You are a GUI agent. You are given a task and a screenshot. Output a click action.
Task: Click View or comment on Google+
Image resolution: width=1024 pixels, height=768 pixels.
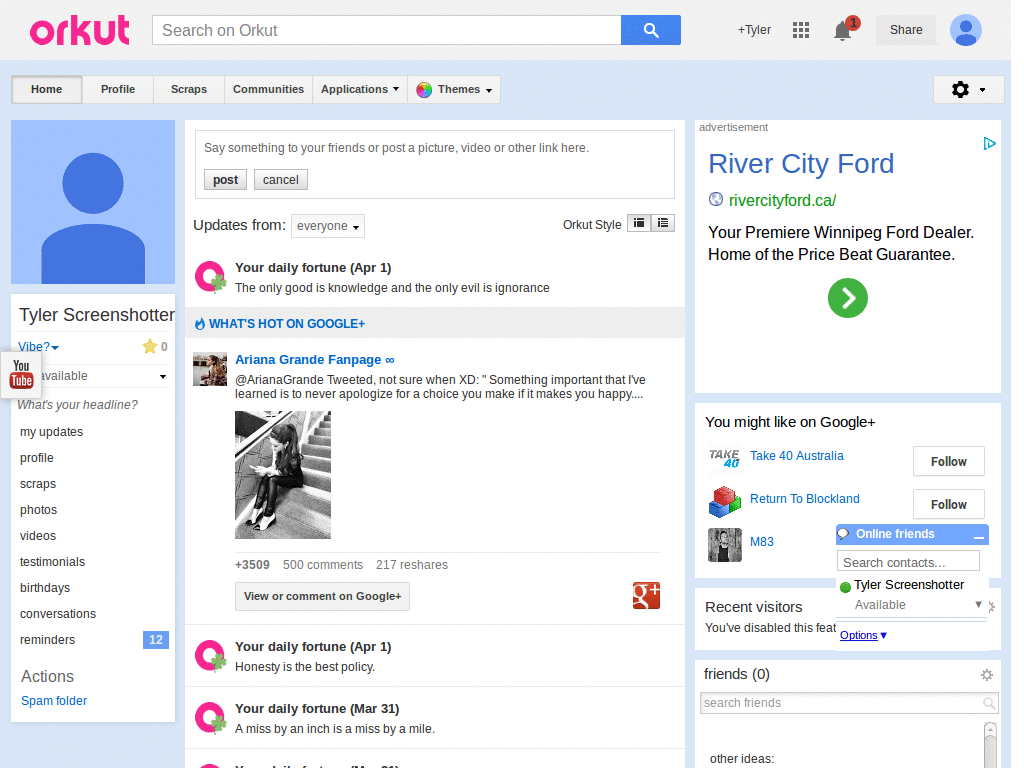click(x=322, y=596)
